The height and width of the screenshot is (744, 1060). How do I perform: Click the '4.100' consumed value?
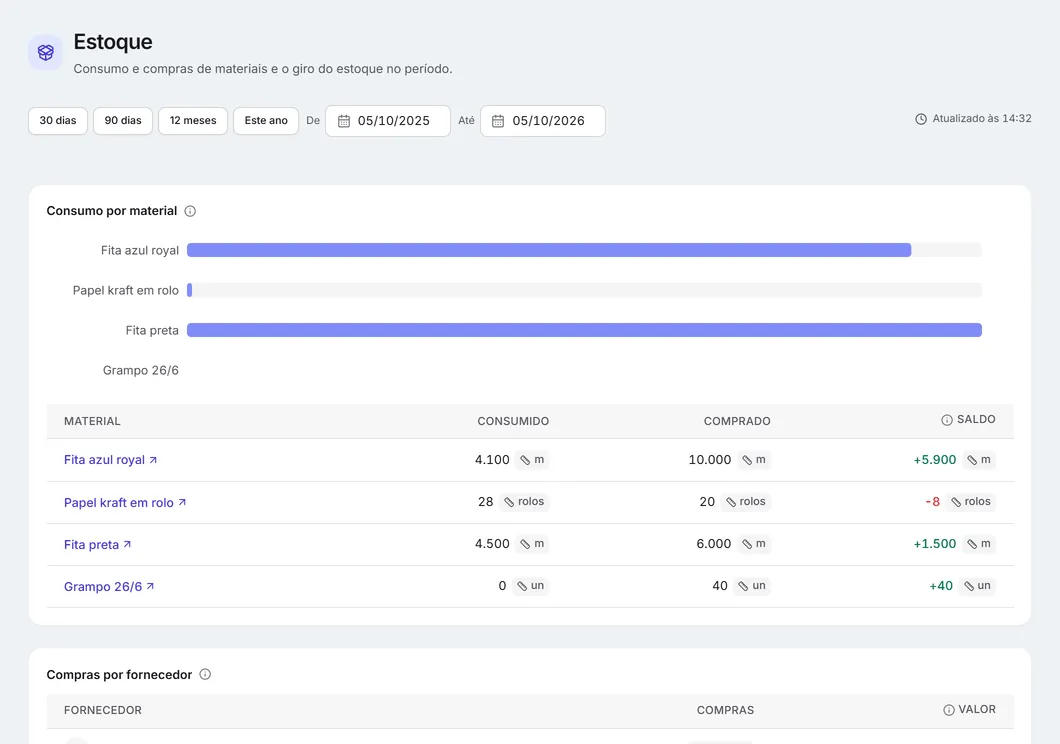pyautogui.click(x=492, y=460)
